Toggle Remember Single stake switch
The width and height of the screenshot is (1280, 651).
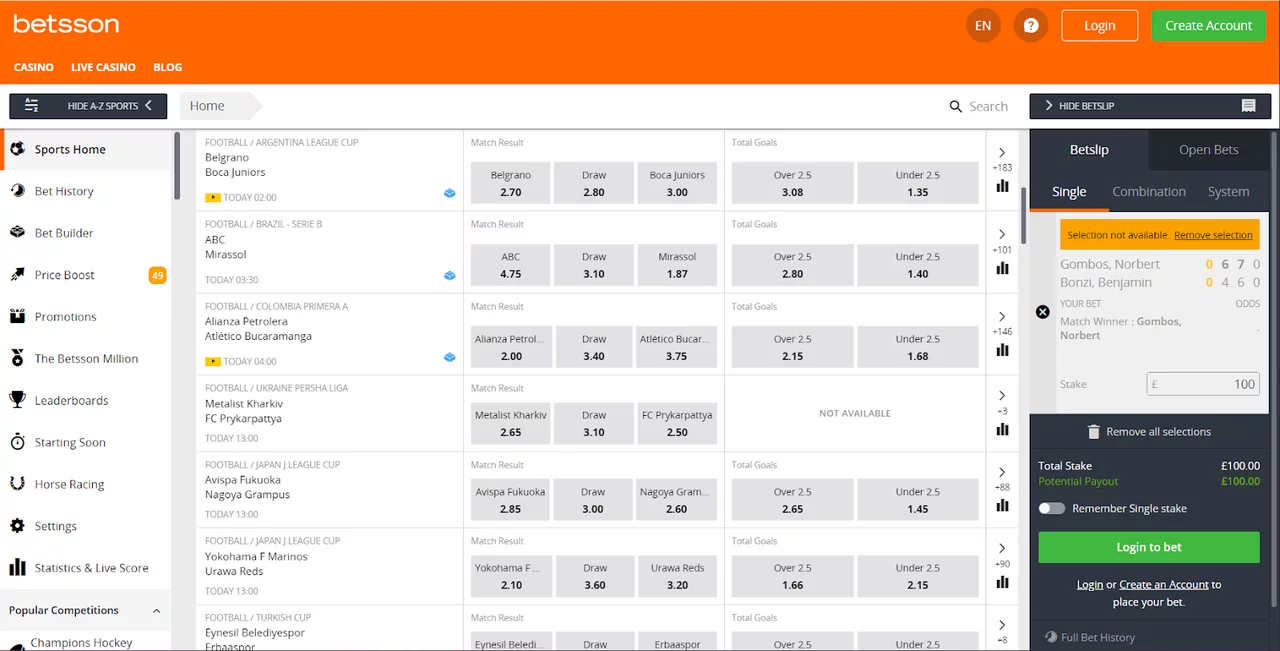coord(1052,508)
